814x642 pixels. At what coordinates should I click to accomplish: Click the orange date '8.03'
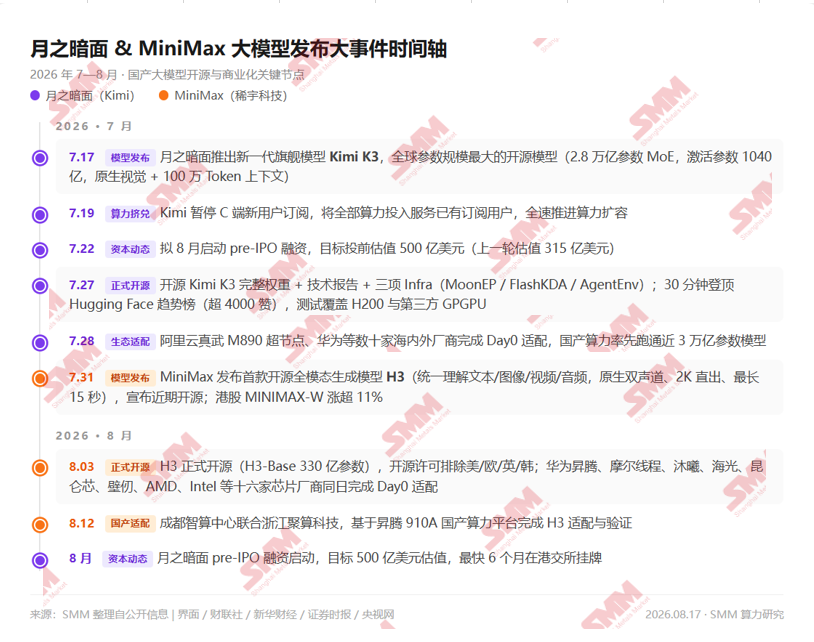point(82,467)
